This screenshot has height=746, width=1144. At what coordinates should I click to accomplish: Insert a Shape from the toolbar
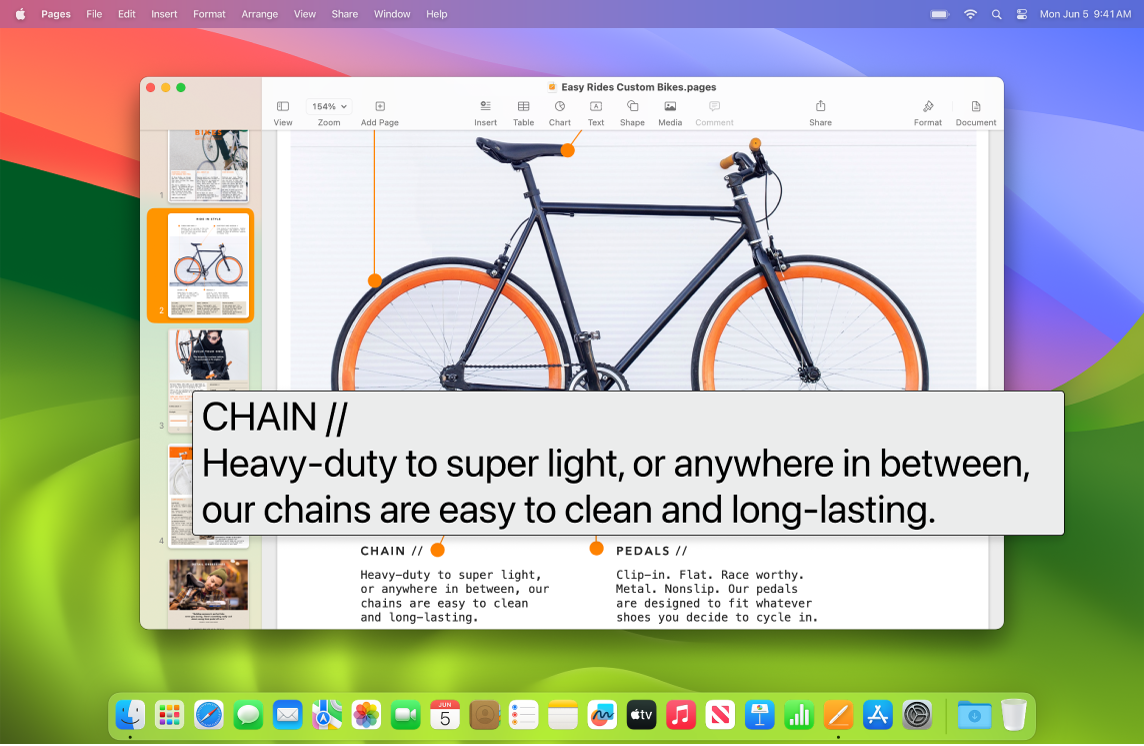point(632,110)
